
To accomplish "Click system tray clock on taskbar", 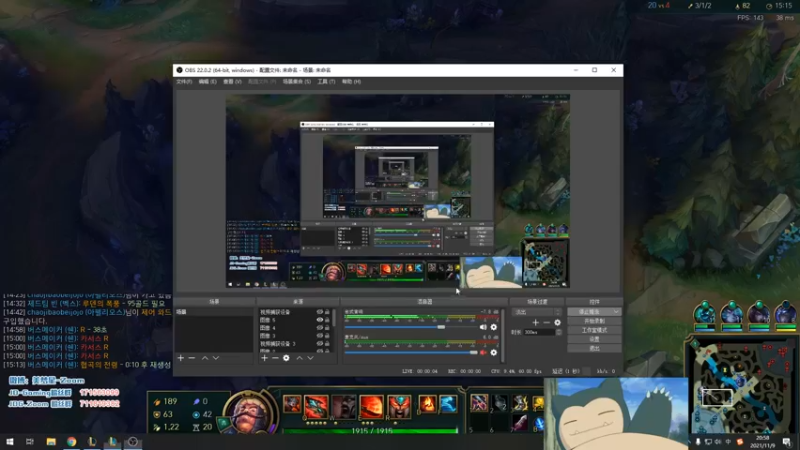I will pos(763,442).
